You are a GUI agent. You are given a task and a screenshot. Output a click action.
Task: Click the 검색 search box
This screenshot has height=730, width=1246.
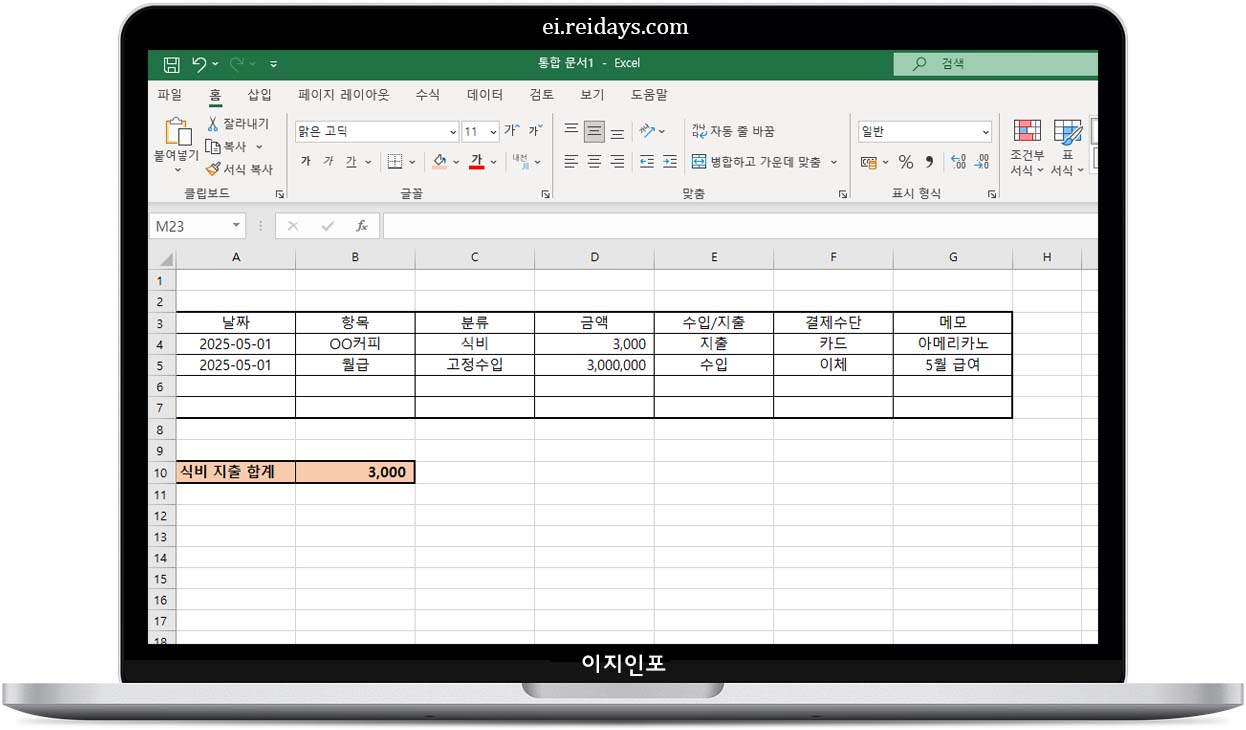pyautogui.click(x=995, y=63)
